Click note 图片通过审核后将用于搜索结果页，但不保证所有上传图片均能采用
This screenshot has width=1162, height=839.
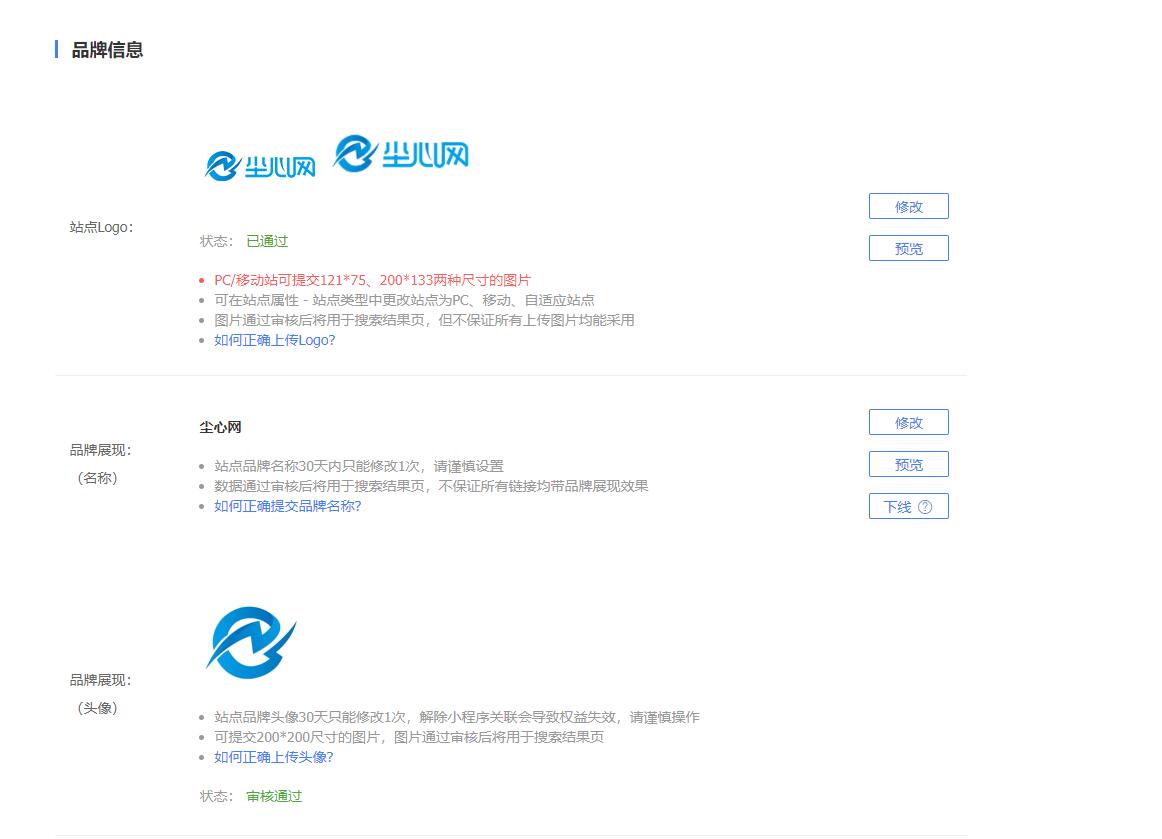click(424, 320)
